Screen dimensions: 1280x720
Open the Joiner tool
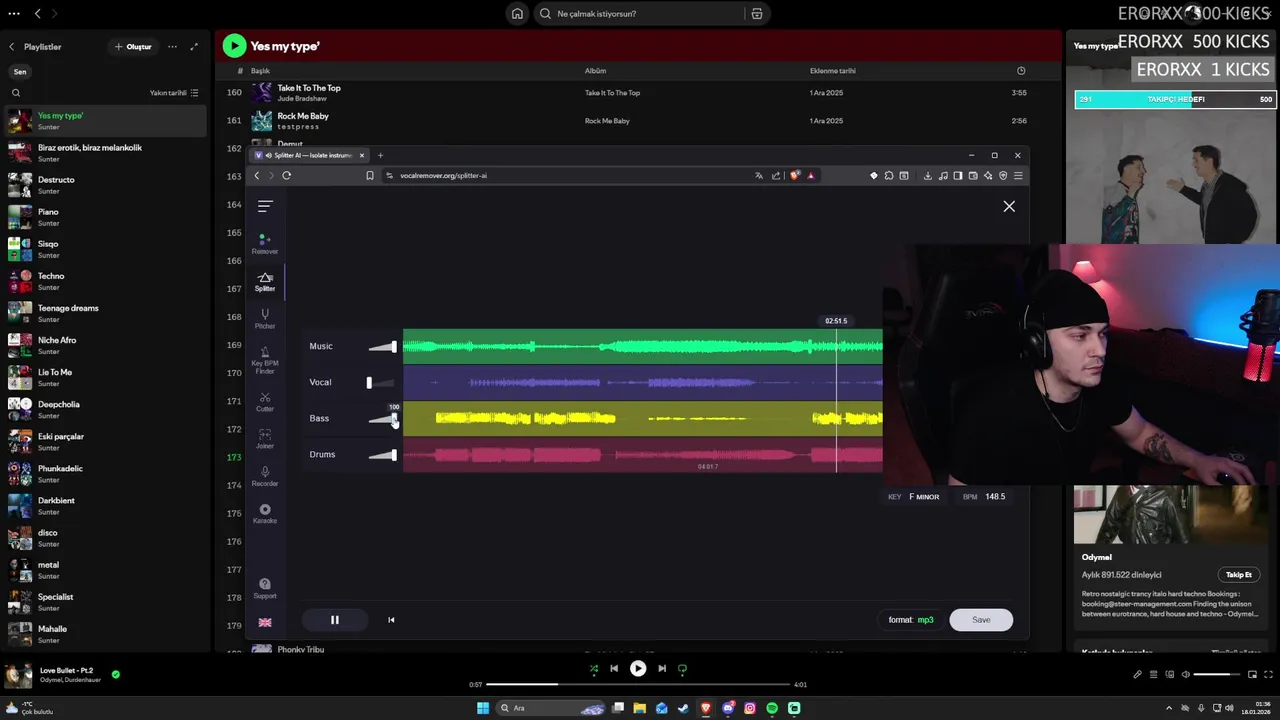click(x=265, y=438)
